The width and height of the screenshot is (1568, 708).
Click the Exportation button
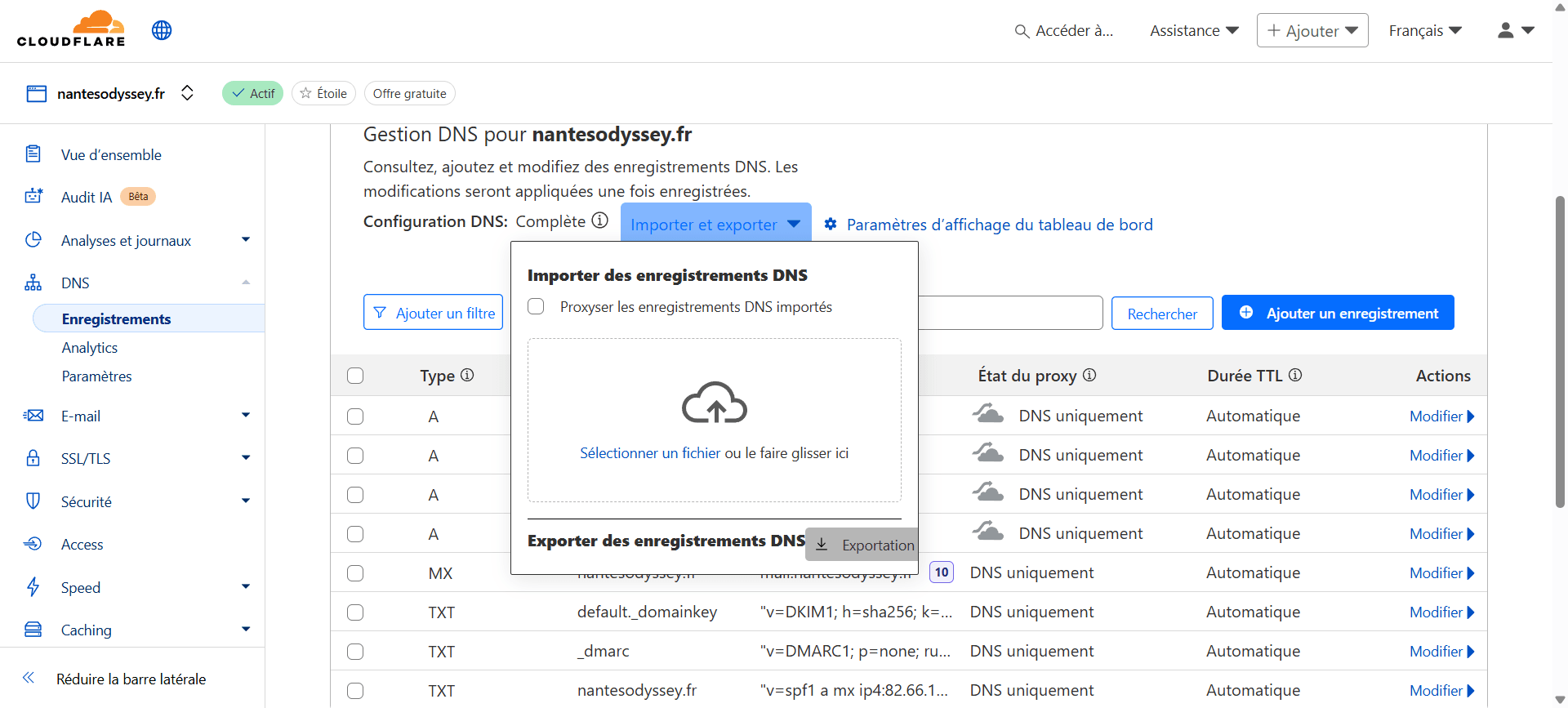(863, 545)
